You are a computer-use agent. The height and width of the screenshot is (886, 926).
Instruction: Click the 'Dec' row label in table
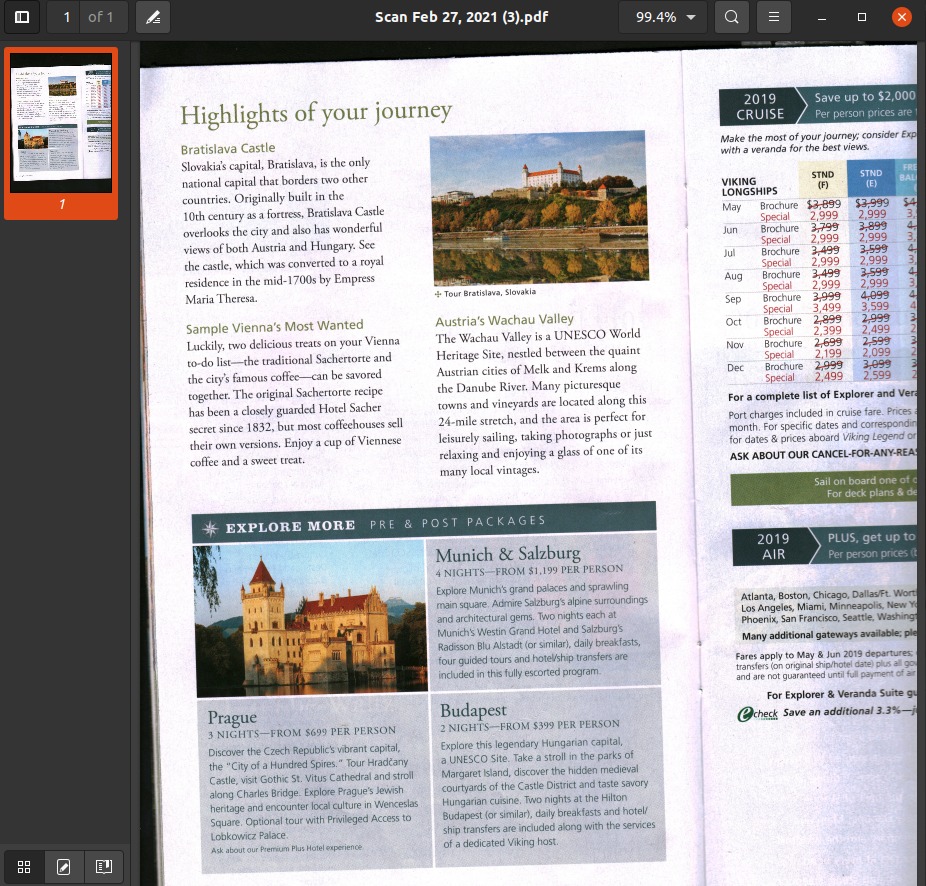735,367
